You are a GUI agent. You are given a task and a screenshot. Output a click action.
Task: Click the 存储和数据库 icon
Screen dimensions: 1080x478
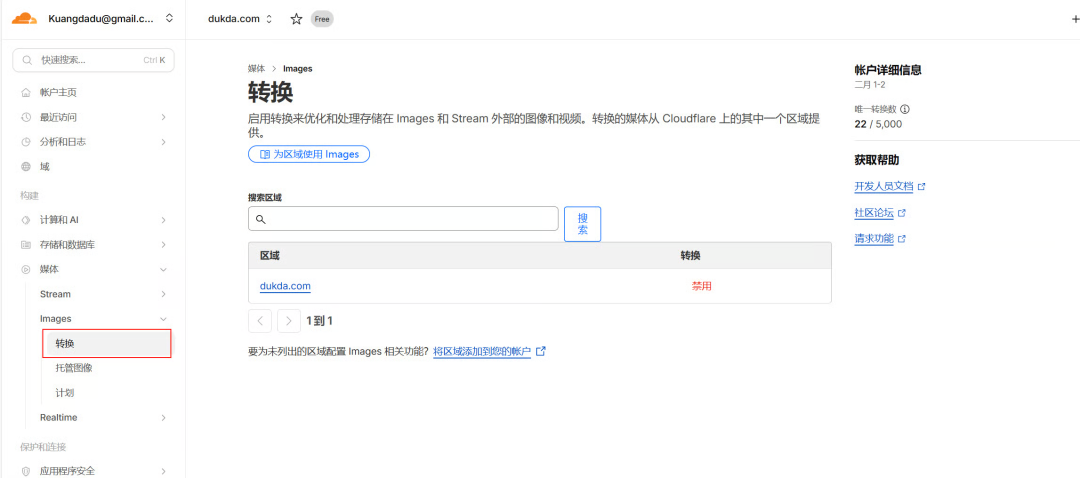coord(26,245)
